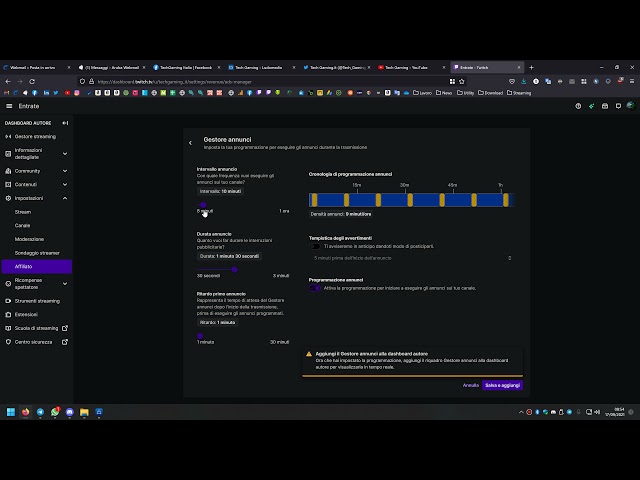Click the browser address bar URL
The height and width of the screenshot is (480, 640).
click(x=175, y=82)
